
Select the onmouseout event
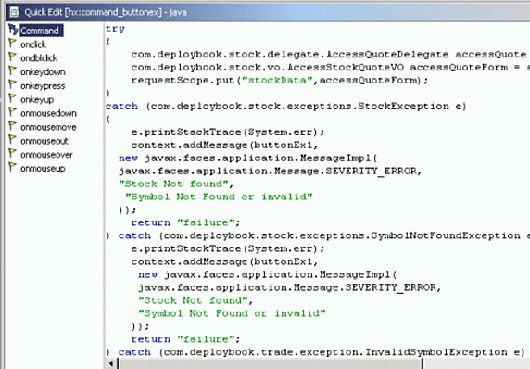(x=44, y=141)
